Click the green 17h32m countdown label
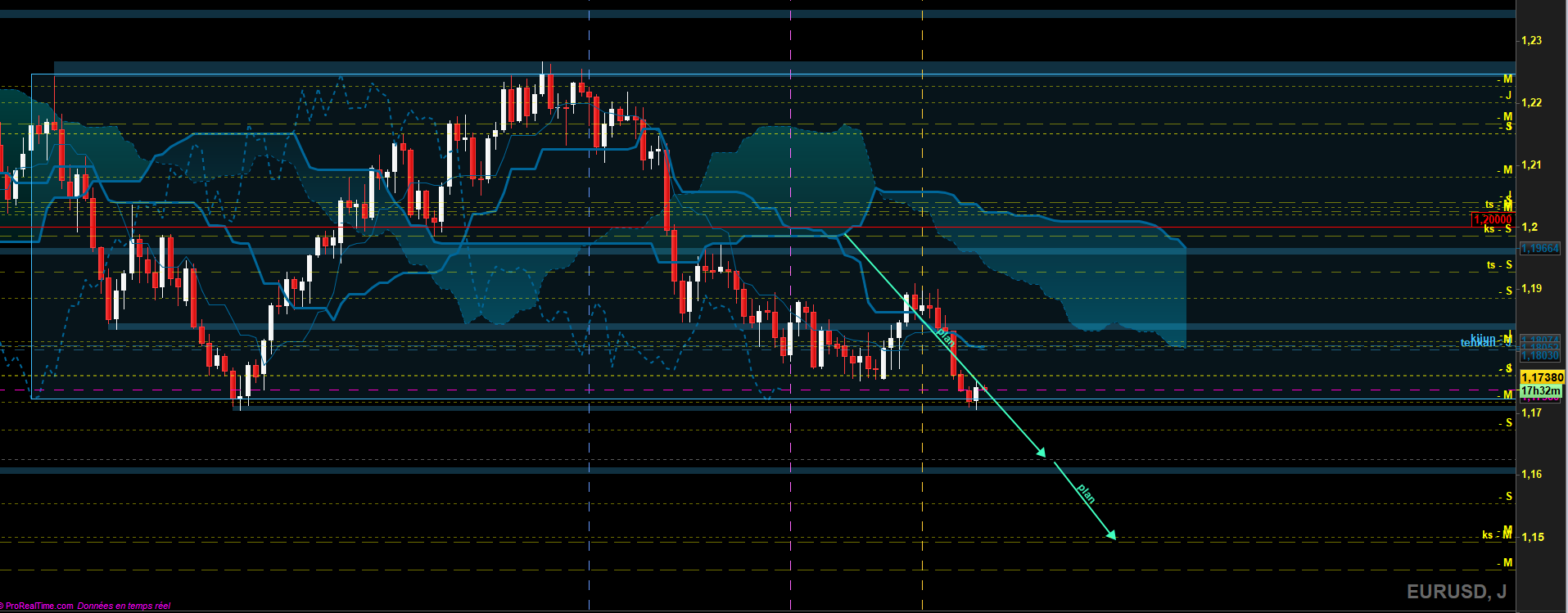This screenshot has width=1568, height=613. (x=1540, y=391)
